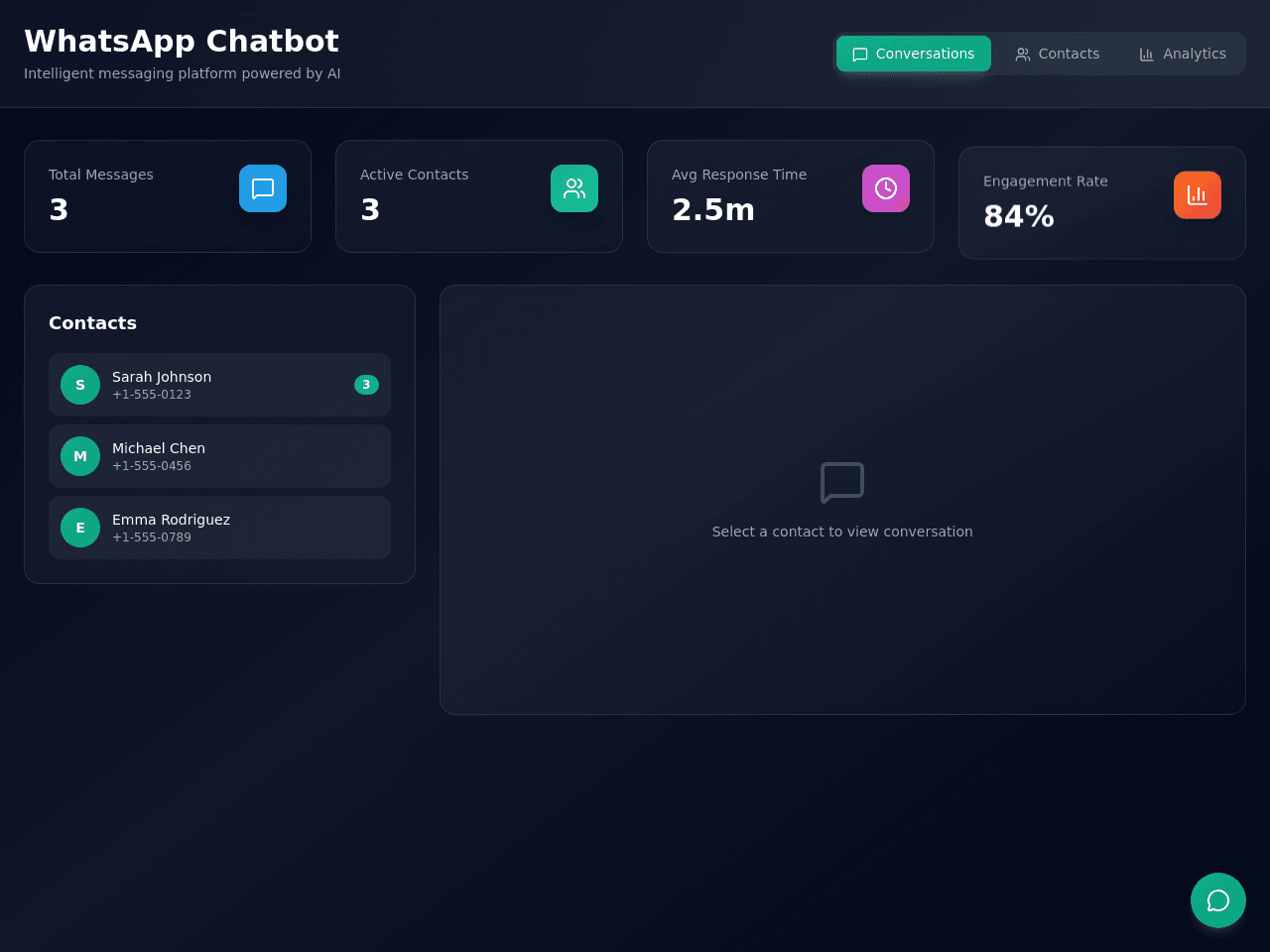Click the 'Intelligent messaging platform' subtitle
This screenshot has height=952, width=1270.
coord(183,73)
